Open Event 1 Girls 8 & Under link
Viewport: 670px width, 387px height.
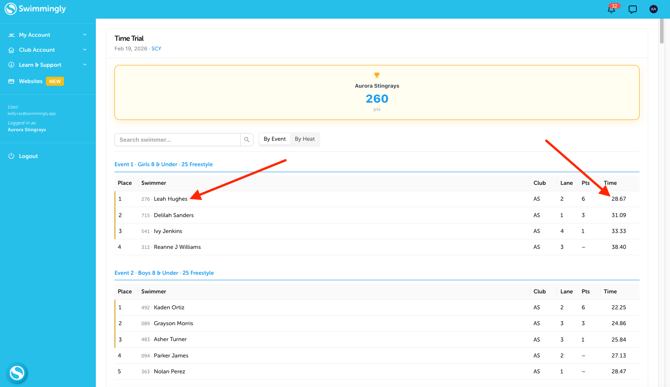[164, 164]
